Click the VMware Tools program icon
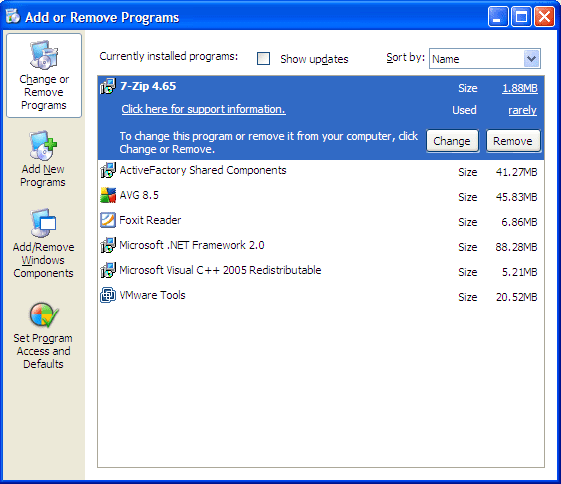The image size is (561, 484). [x=108, y=295]
